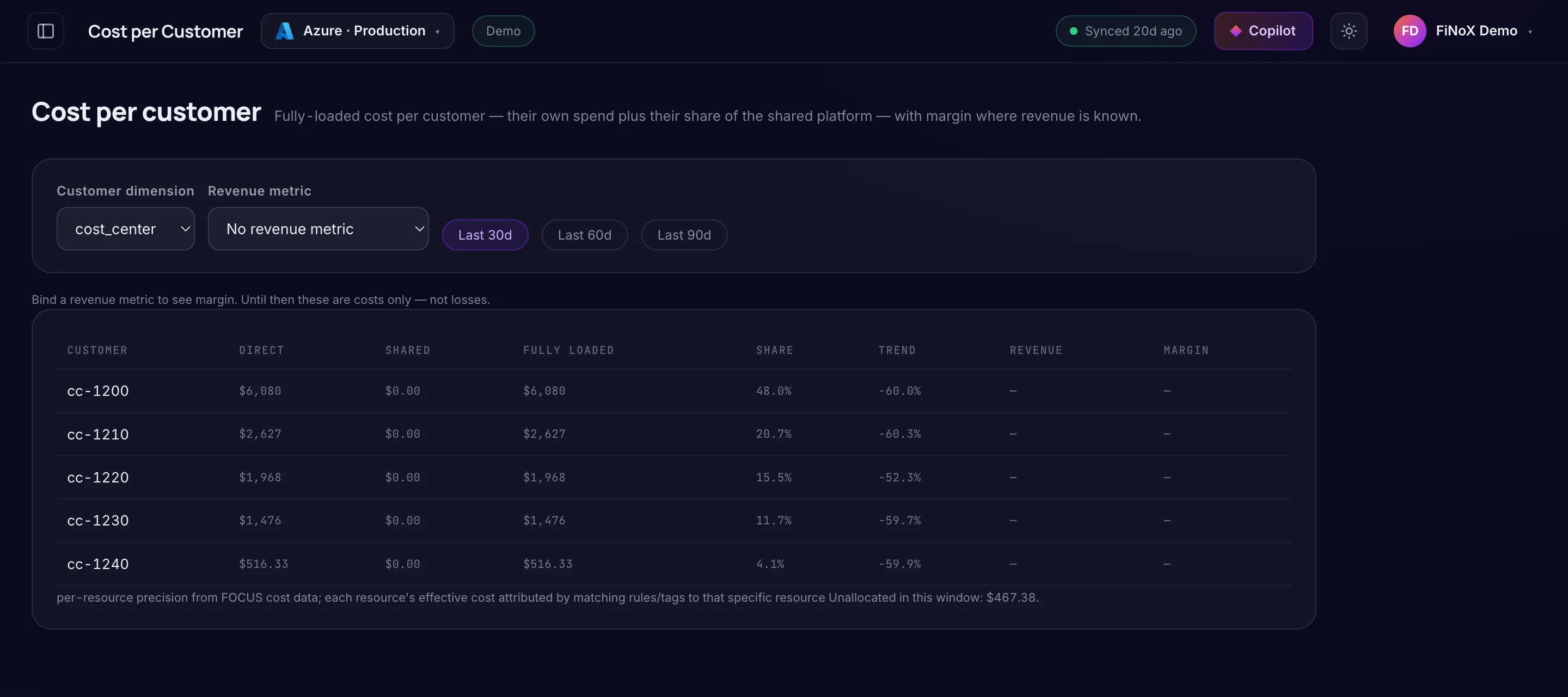This screenshot has height=697, width=1568.
Task: Click the 11.7% share value
Action: [774, 521]
